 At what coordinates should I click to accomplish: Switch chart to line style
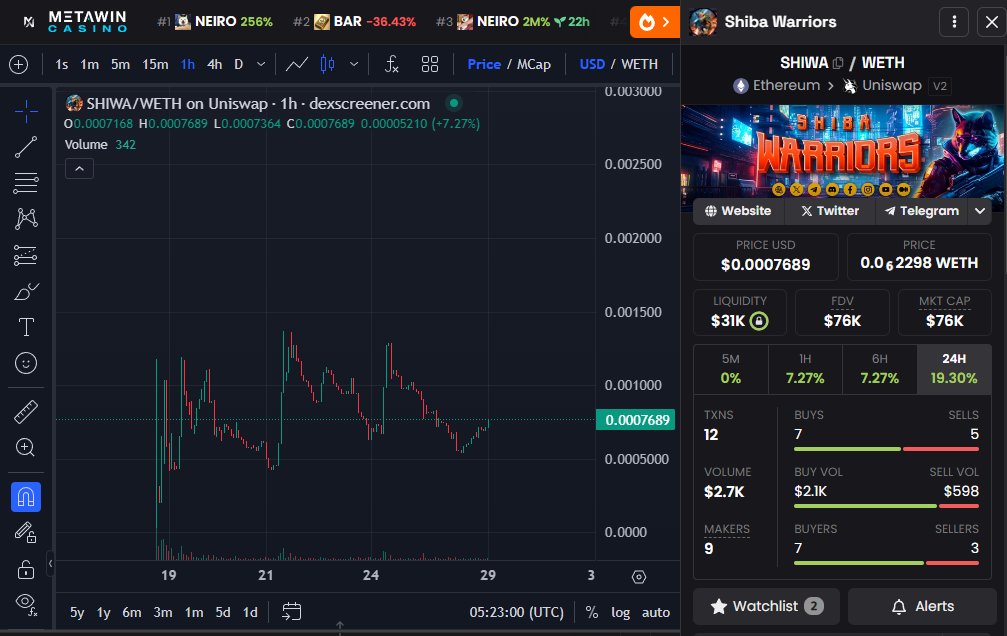tap(297, 64)
